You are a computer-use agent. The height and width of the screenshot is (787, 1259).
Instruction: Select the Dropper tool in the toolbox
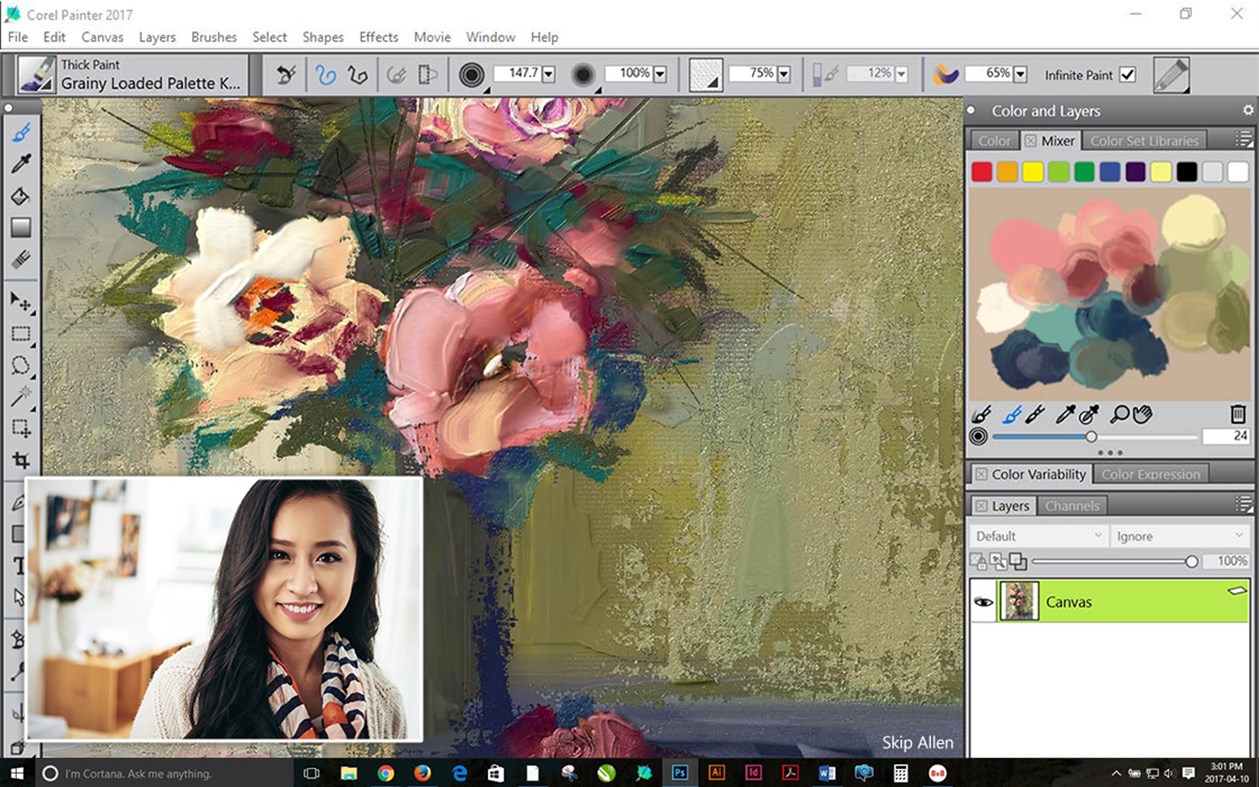(x=20, y=163)
